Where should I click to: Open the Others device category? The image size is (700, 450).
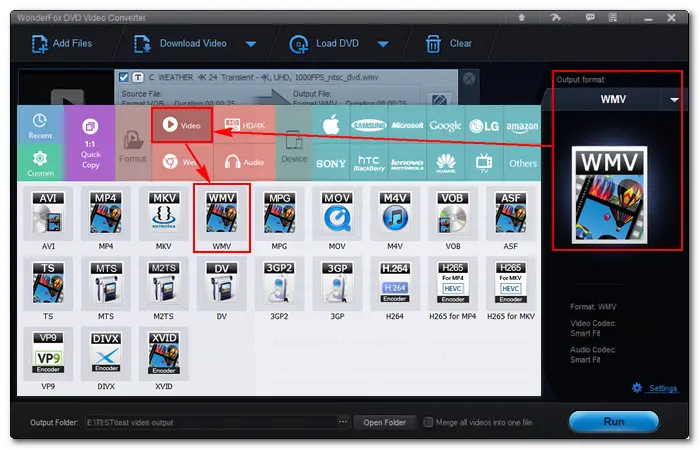(522, 162)
